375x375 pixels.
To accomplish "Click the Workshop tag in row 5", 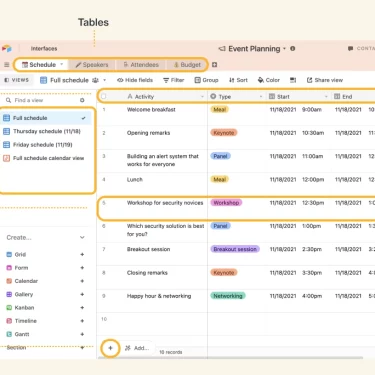I will [x=226, y=203].
